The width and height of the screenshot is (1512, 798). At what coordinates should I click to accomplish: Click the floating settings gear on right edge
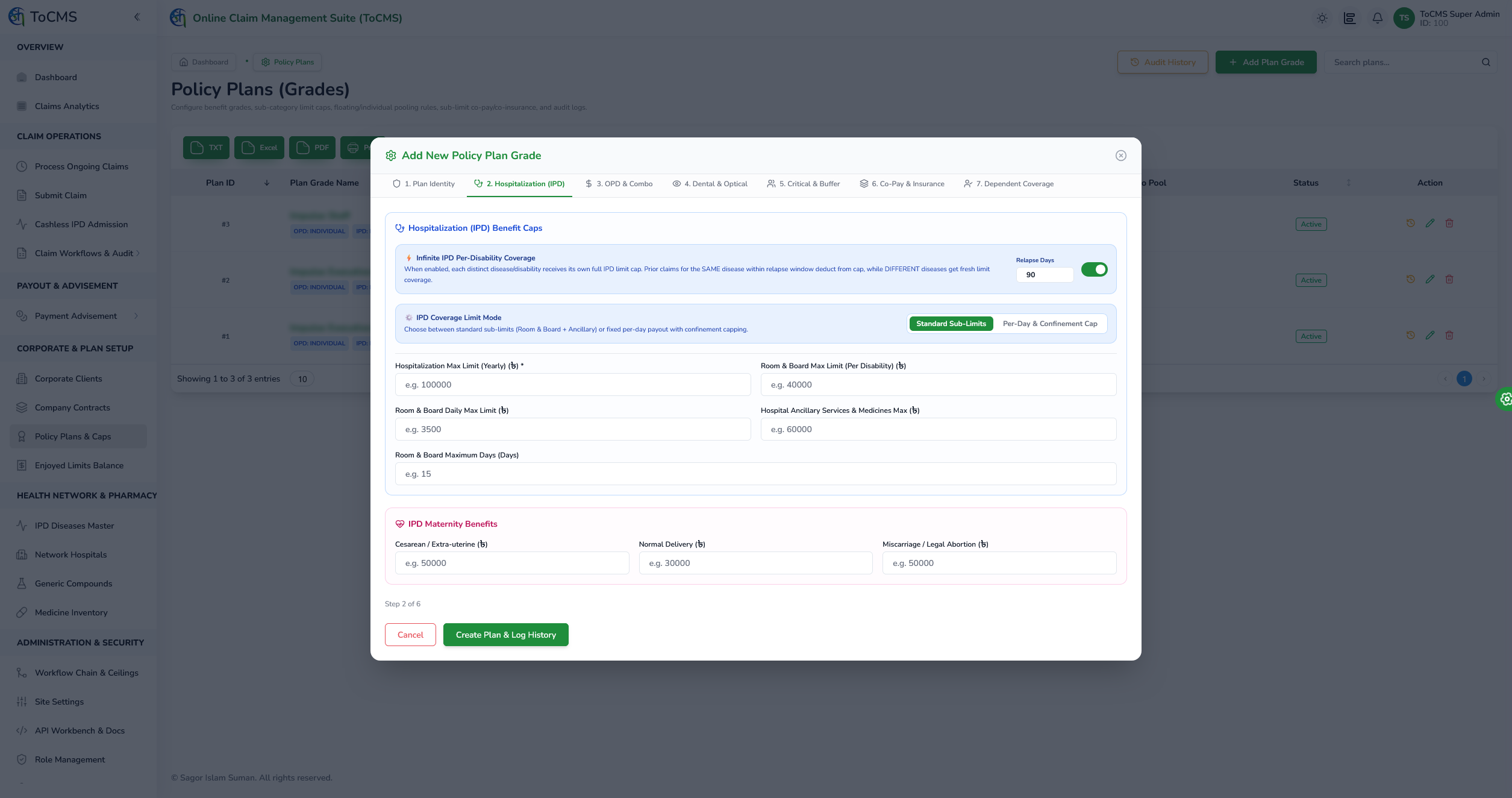1505,399
